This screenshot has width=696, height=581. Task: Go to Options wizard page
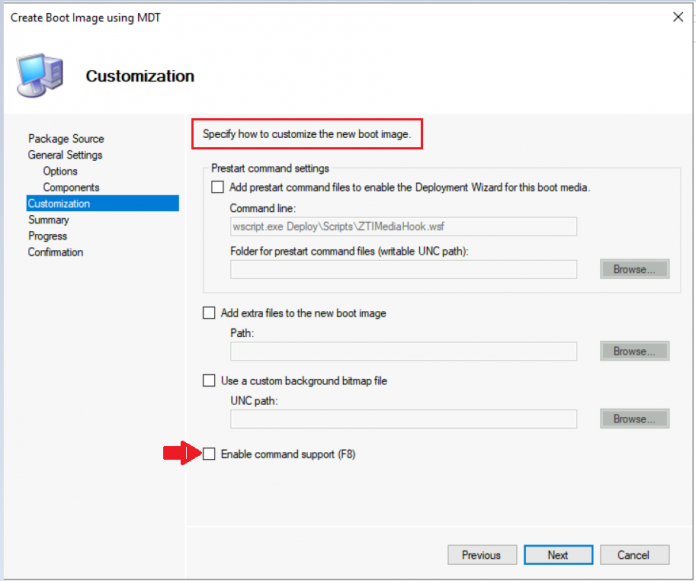[x=60, y=171]
